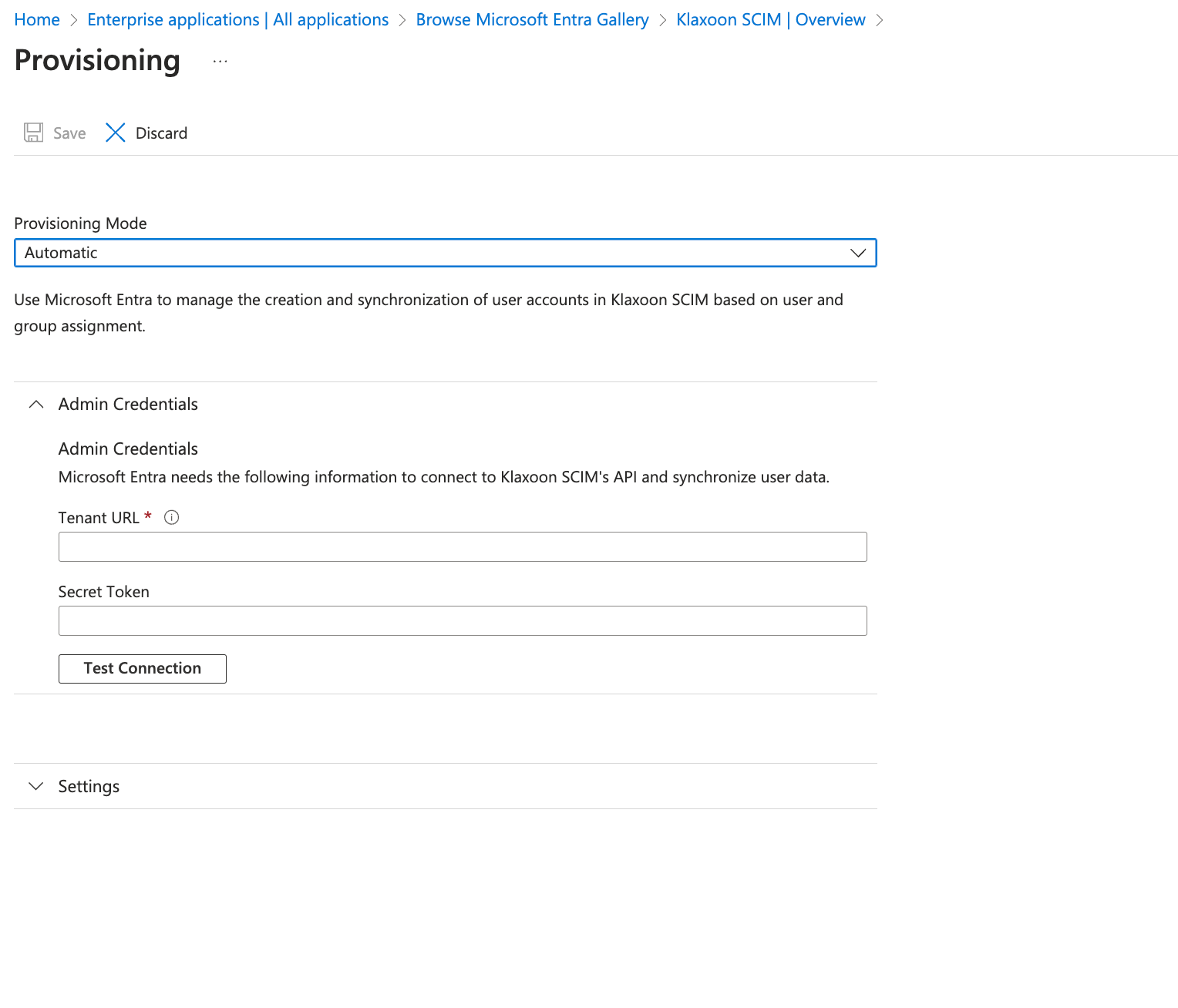Click the Provisioning Mode dropdown arrow
The width and height of the screenshot is (1178, 1008).
tap(857, 253)
